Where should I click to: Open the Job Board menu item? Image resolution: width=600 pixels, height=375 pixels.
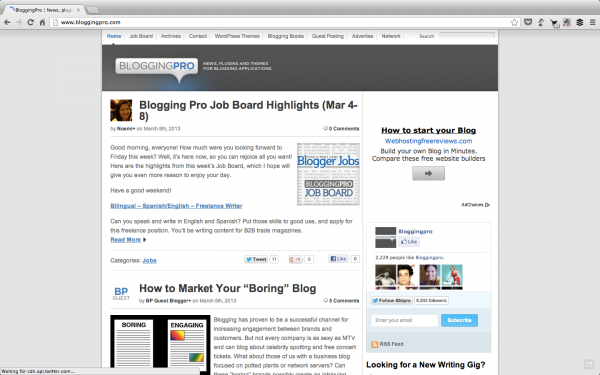coord(141,36)
